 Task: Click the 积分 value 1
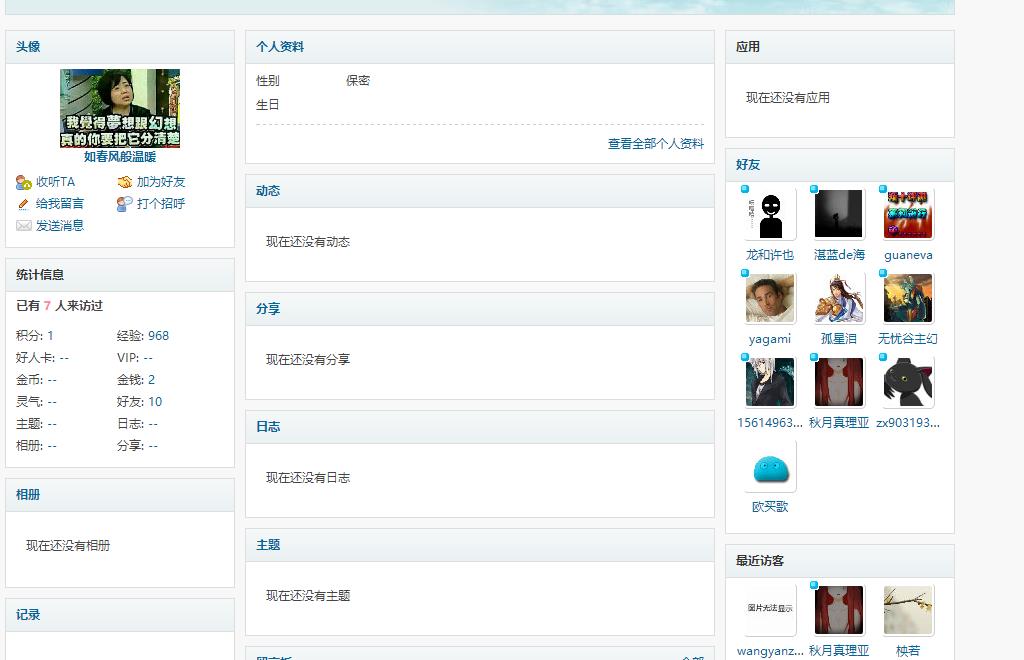tap(50, 336)
